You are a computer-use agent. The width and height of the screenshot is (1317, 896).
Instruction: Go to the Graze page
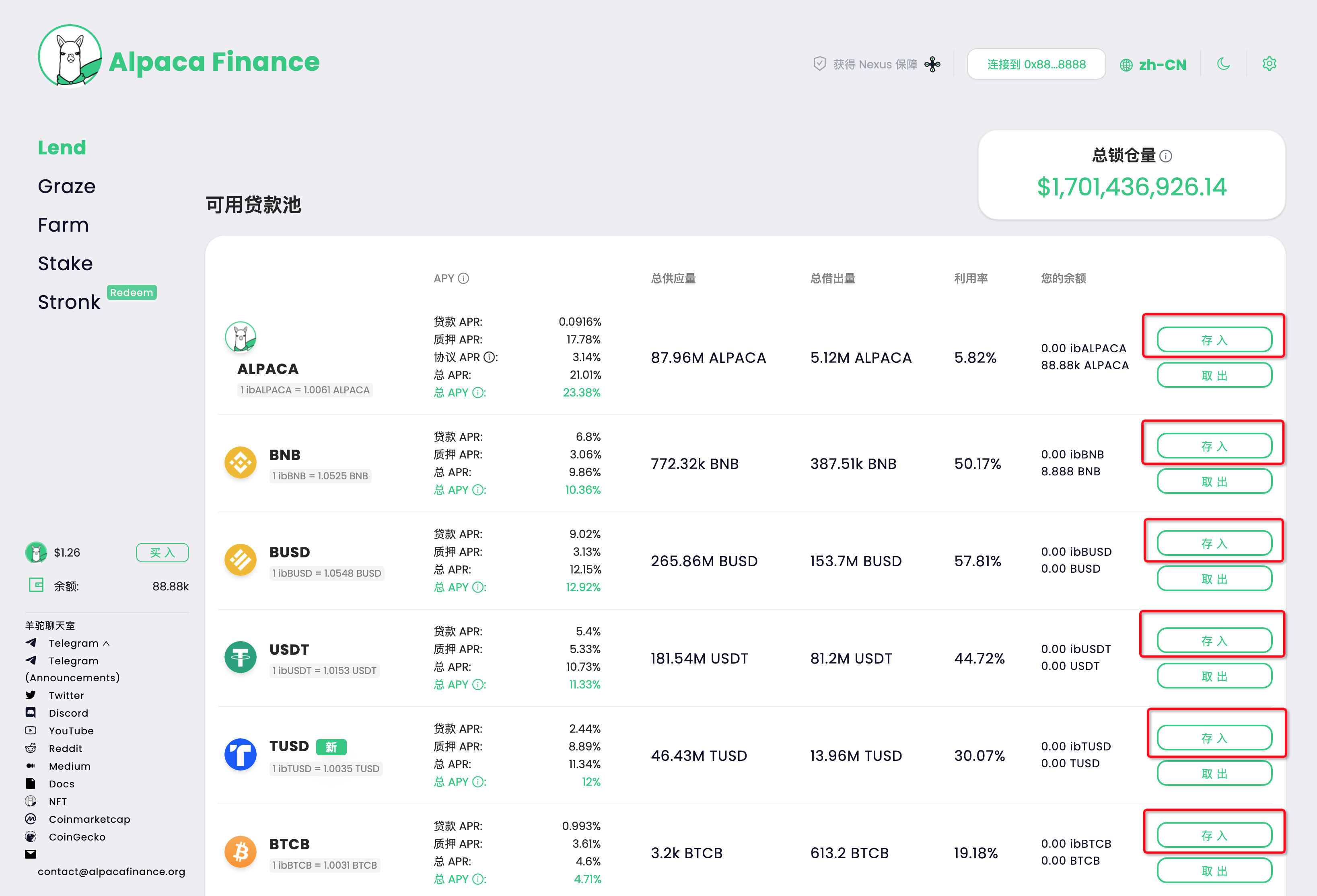point(67,186)
